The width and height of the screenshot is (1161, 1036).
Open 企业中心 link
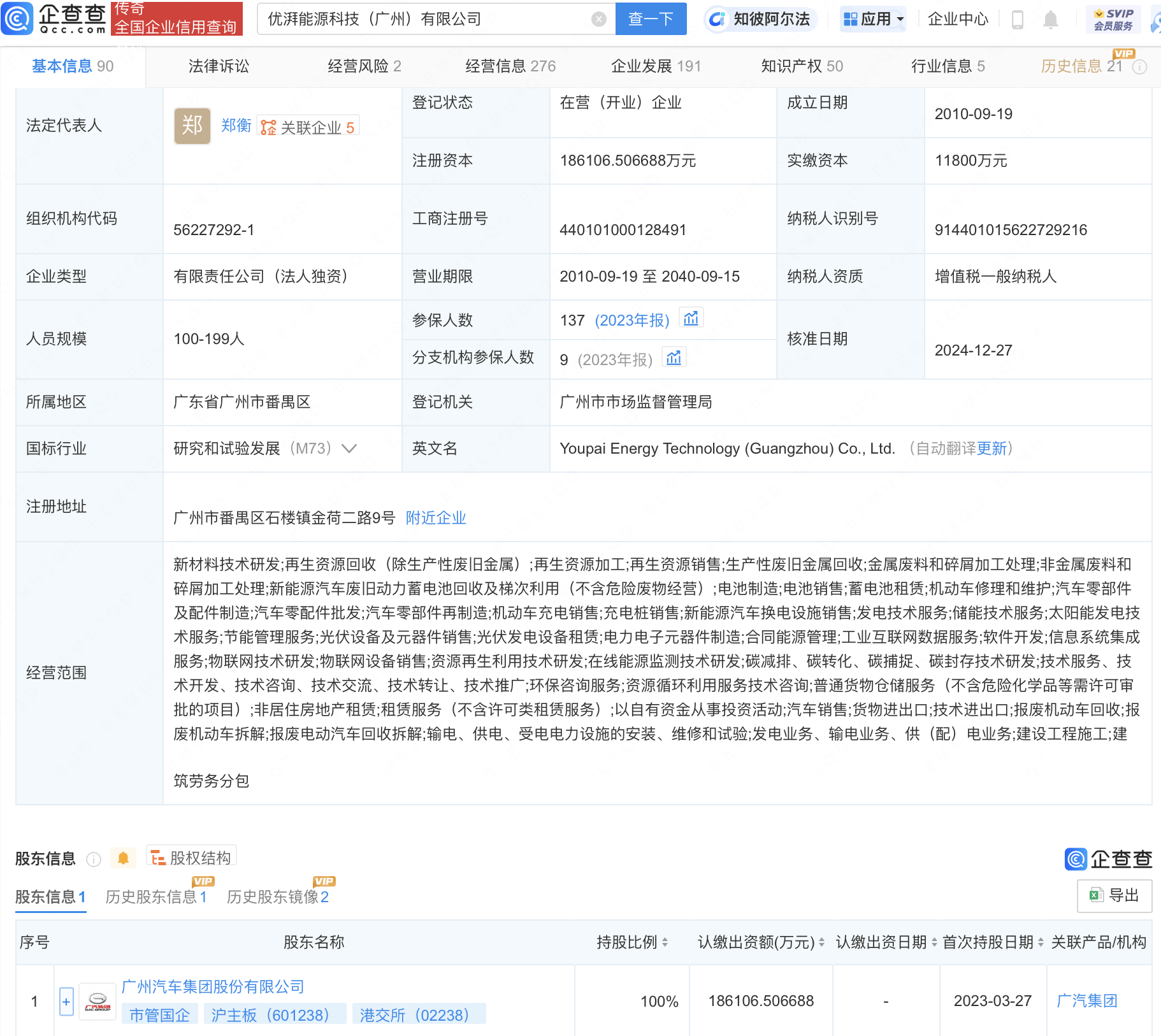click(x=958, y=19)
